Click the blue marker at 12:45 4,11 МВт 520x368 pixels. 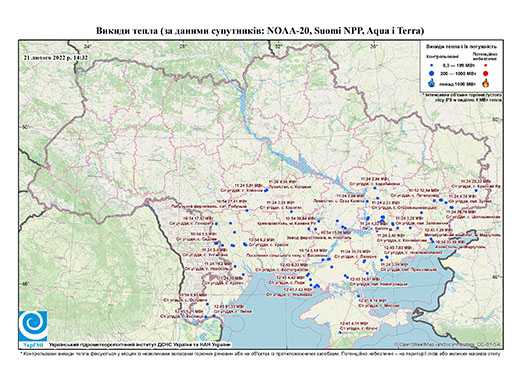340,332
